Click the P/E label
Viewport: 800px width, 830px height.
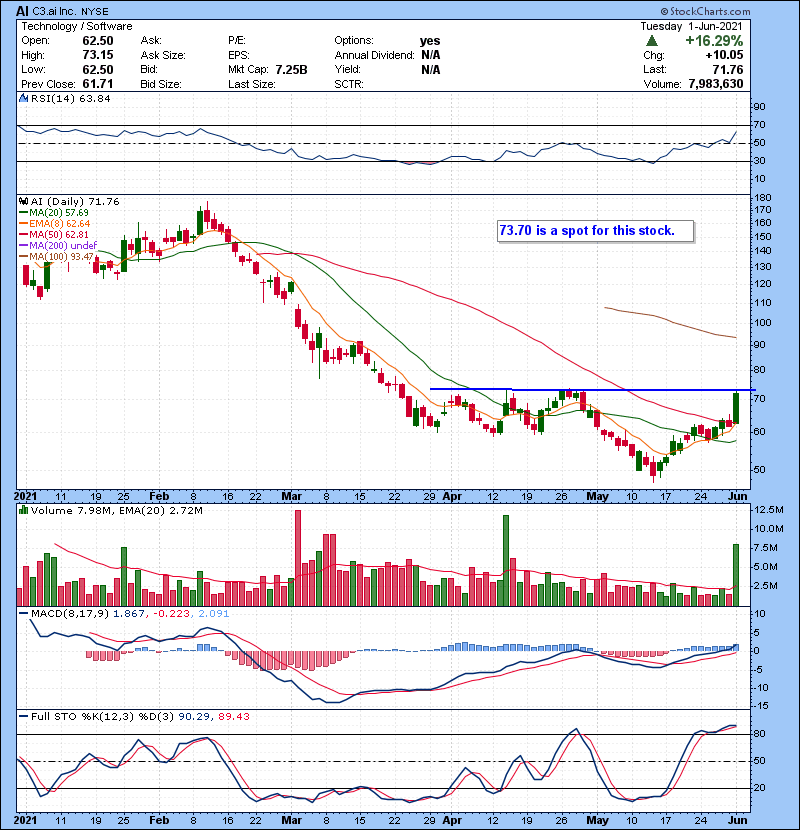coord(236,41)
